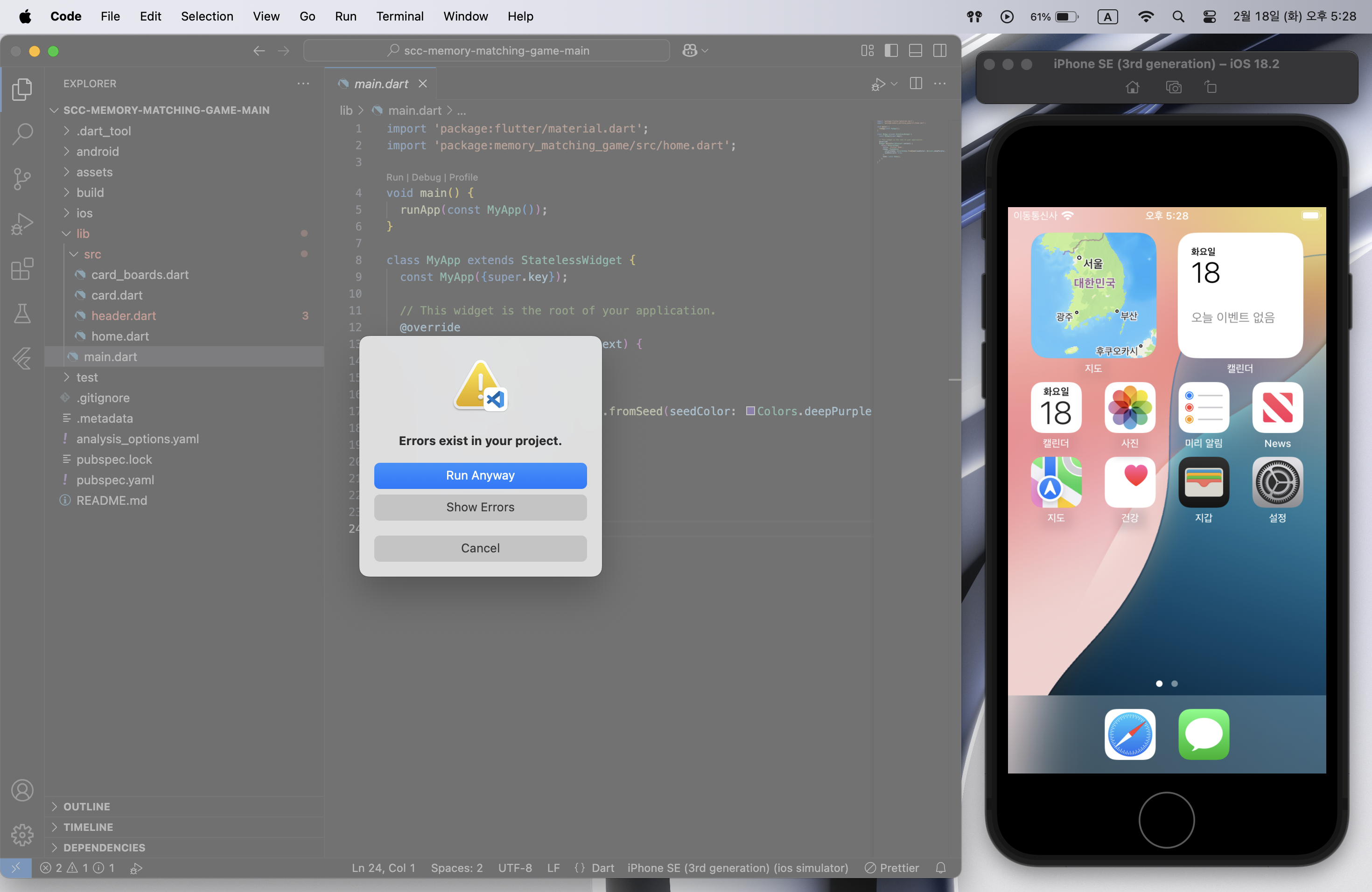Open the File menu
Viewport: 1372px width, 892px height.
click(x=110, y=16)
